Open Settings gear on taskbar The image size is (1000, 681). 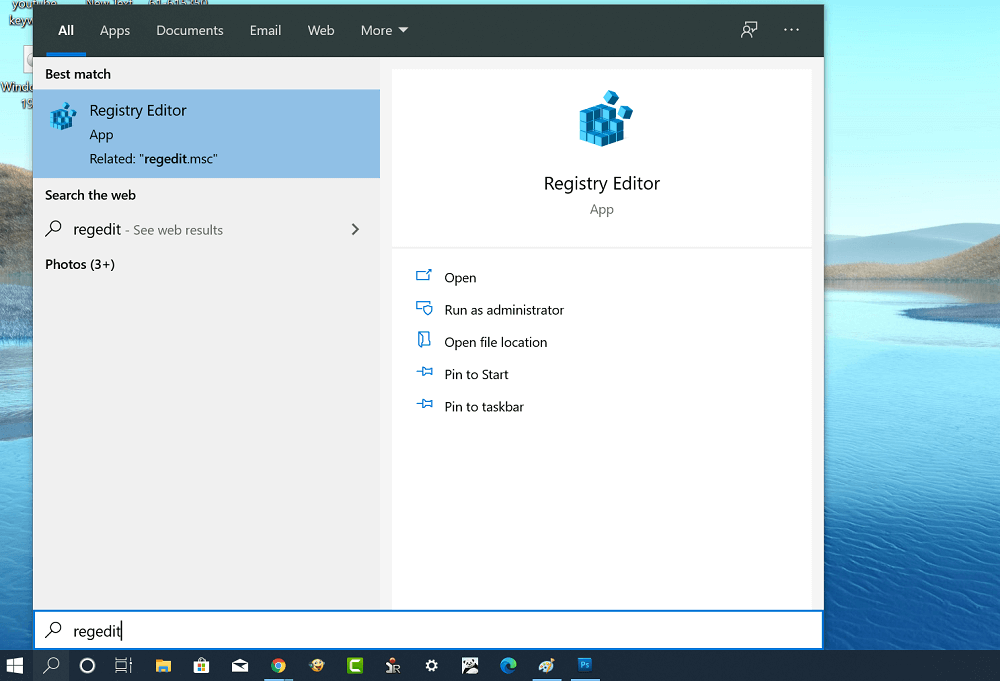coord(432,666)
